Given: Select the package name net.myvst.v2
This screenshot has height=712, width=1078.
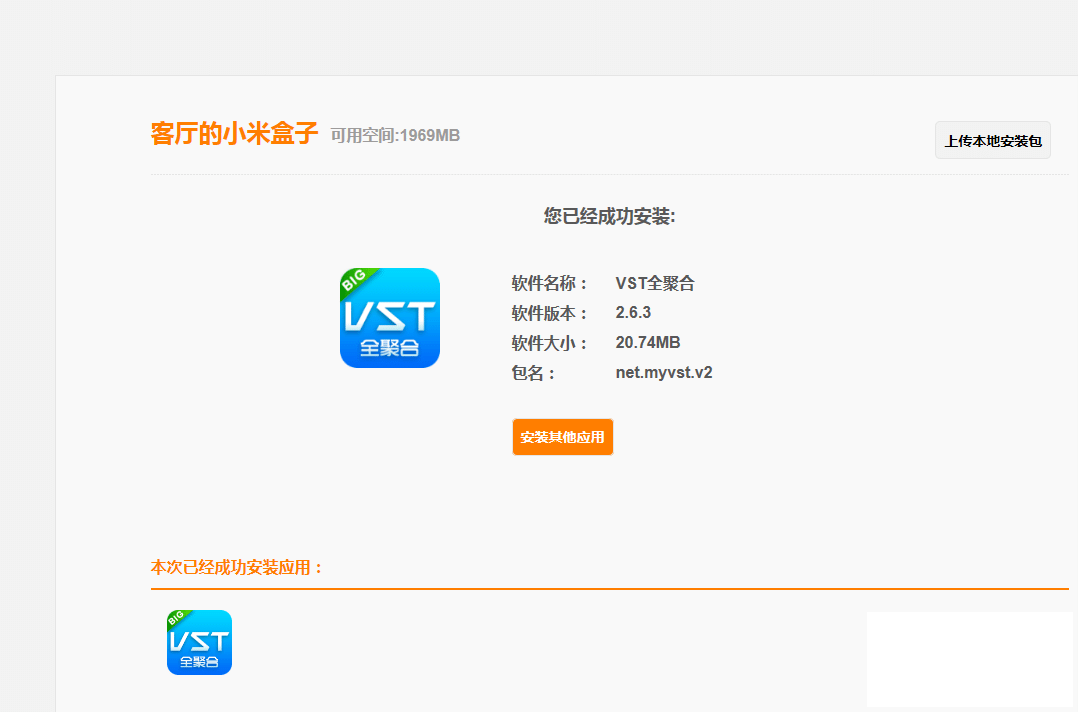Looking at the screenshot, I should coord(664,372).
